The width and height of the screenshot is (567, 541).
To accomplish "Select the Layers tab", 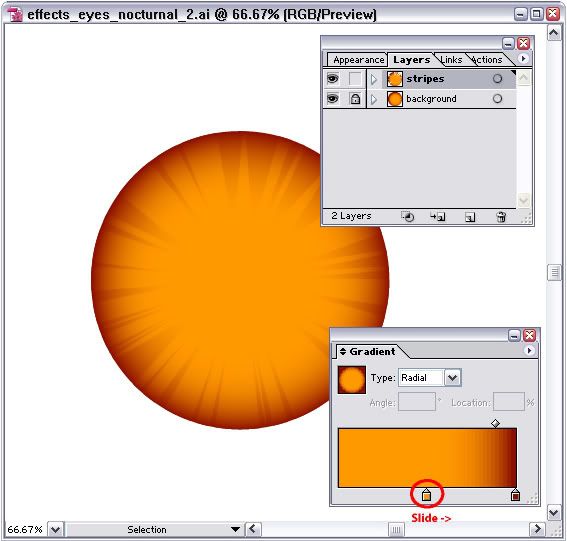I will [x=412, y=60].
